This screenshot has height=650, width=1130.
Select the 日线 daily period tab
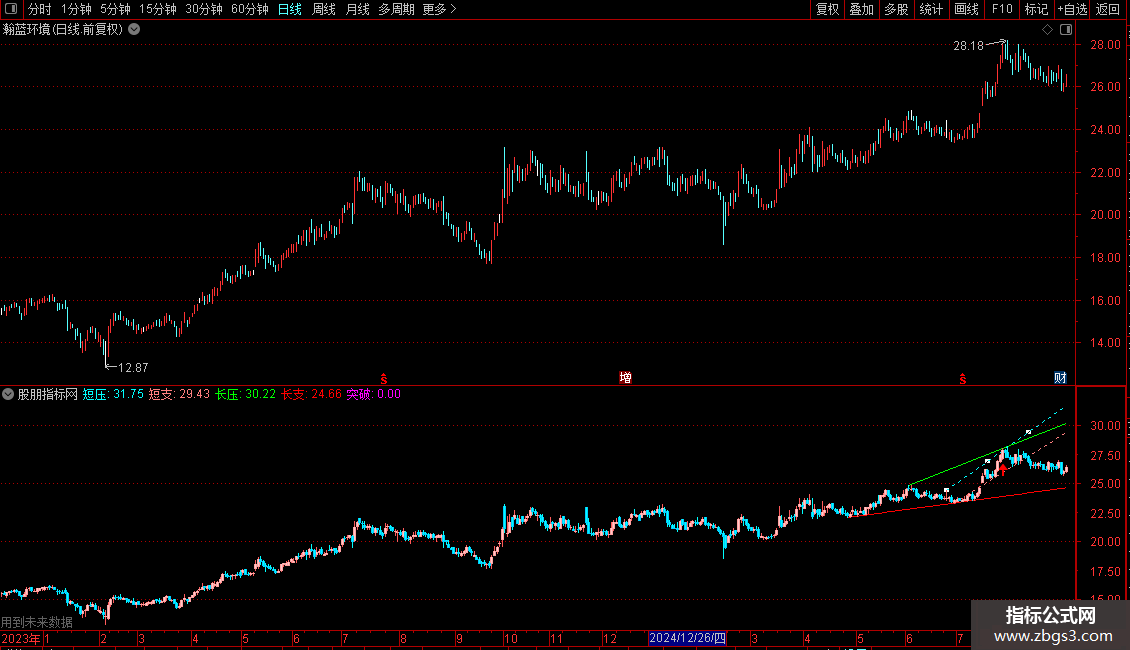point(290,9)
